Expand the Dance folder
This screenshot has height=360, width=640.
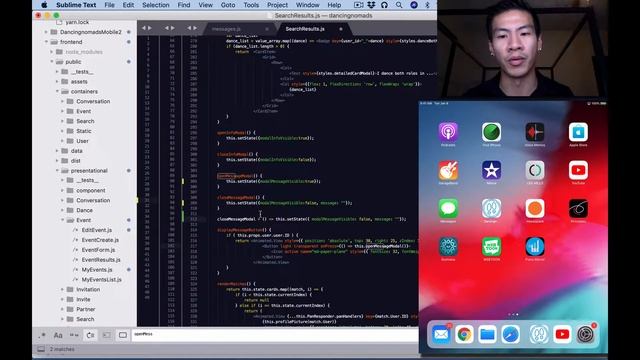(x=62, y=210)
